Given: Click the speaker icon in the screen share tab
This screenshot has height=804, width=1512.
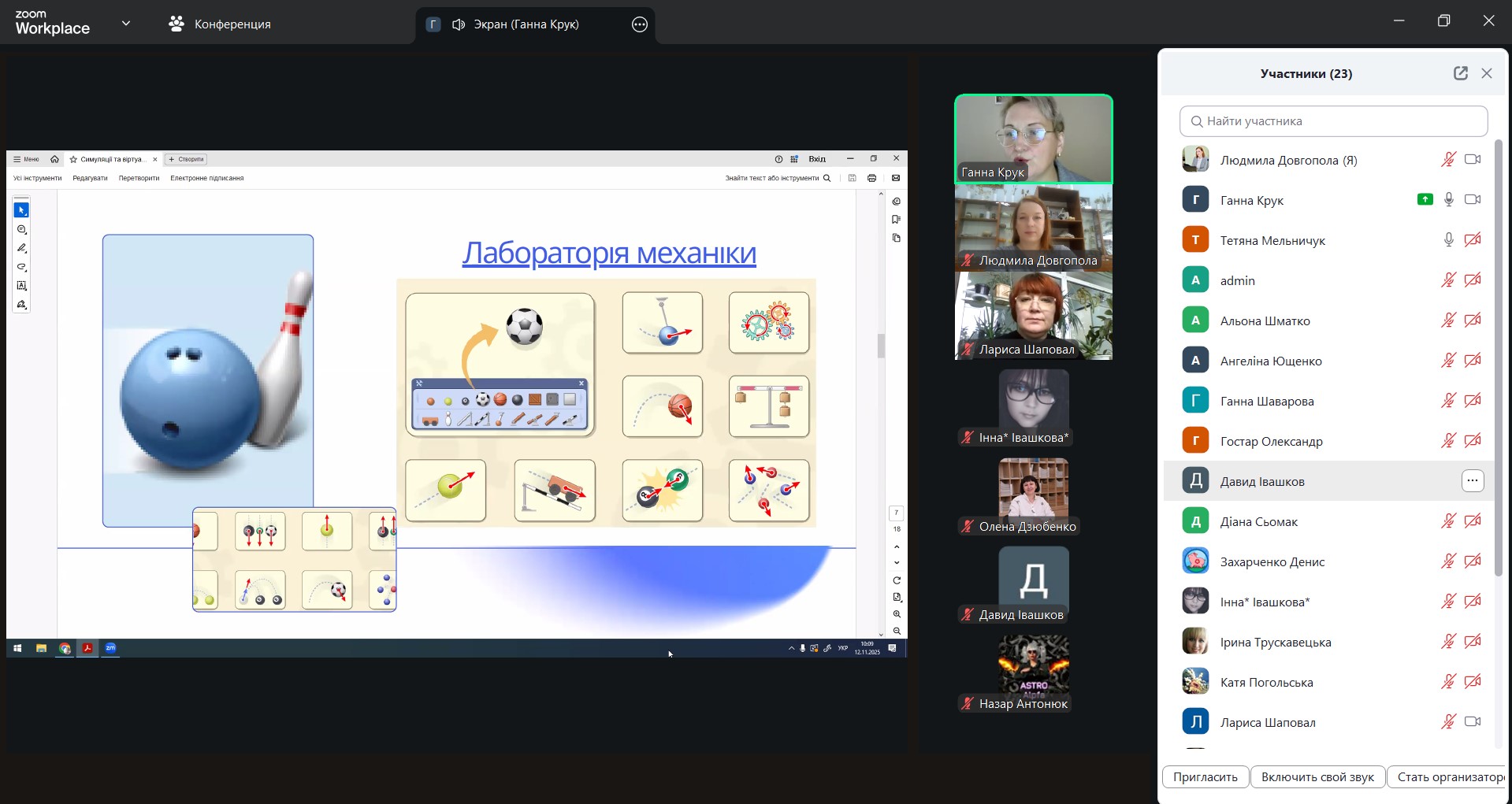Looking at the screenshot, I should click(459, 24).
